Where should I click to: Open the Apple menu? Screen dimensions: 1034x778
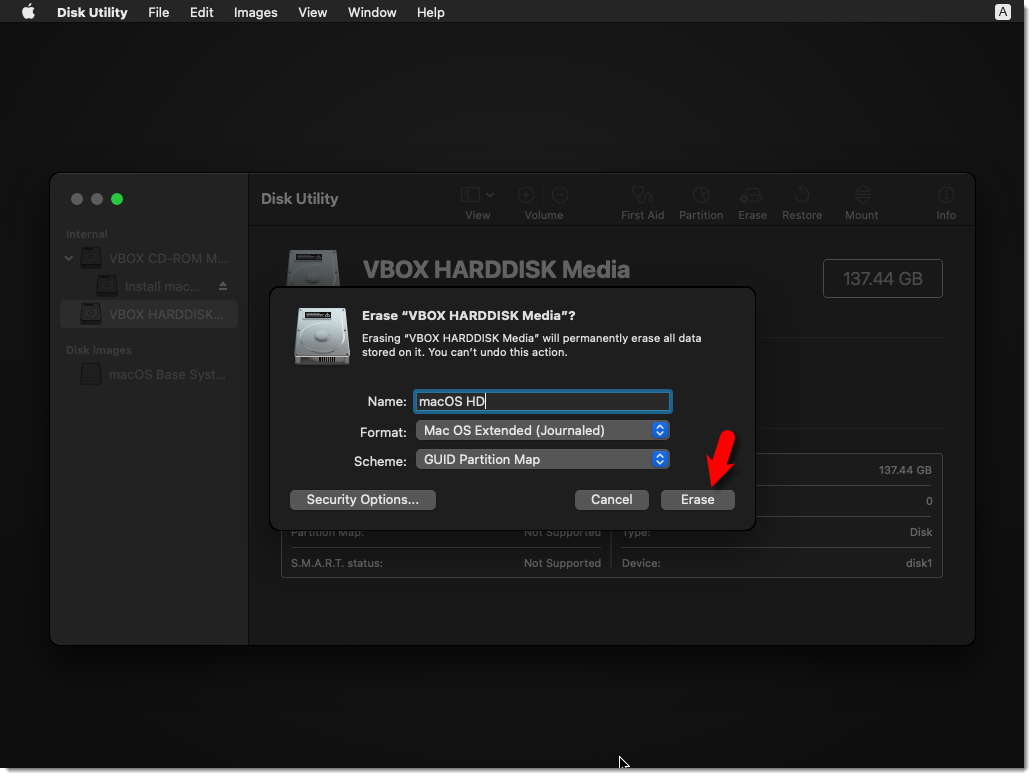[28, 12]
